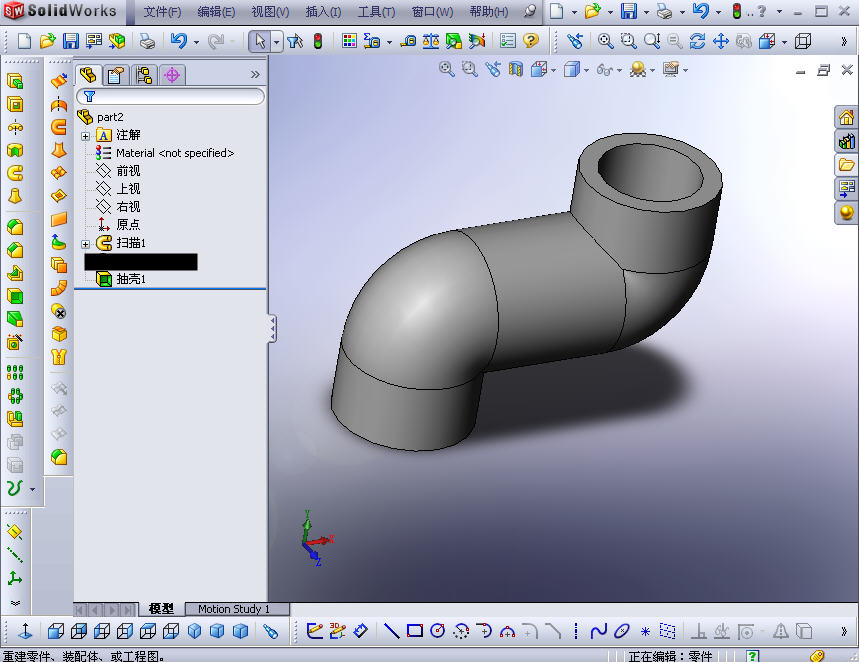Click the Rectangle sketch tool
Image resolution: width=859 pixels, height=662 pixels.
click(x=415, y=631)
